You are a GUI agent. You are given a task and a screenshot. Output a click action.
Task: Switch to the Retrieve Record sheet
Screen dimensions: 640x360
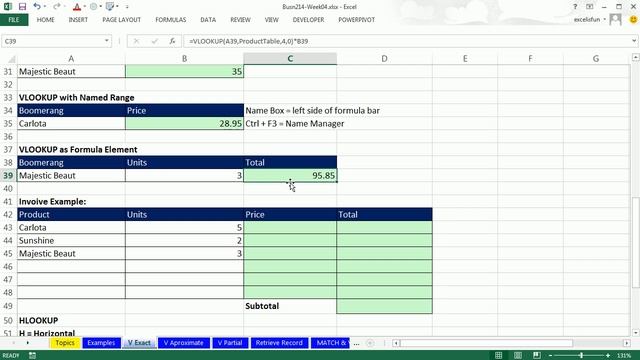(279, 343)
